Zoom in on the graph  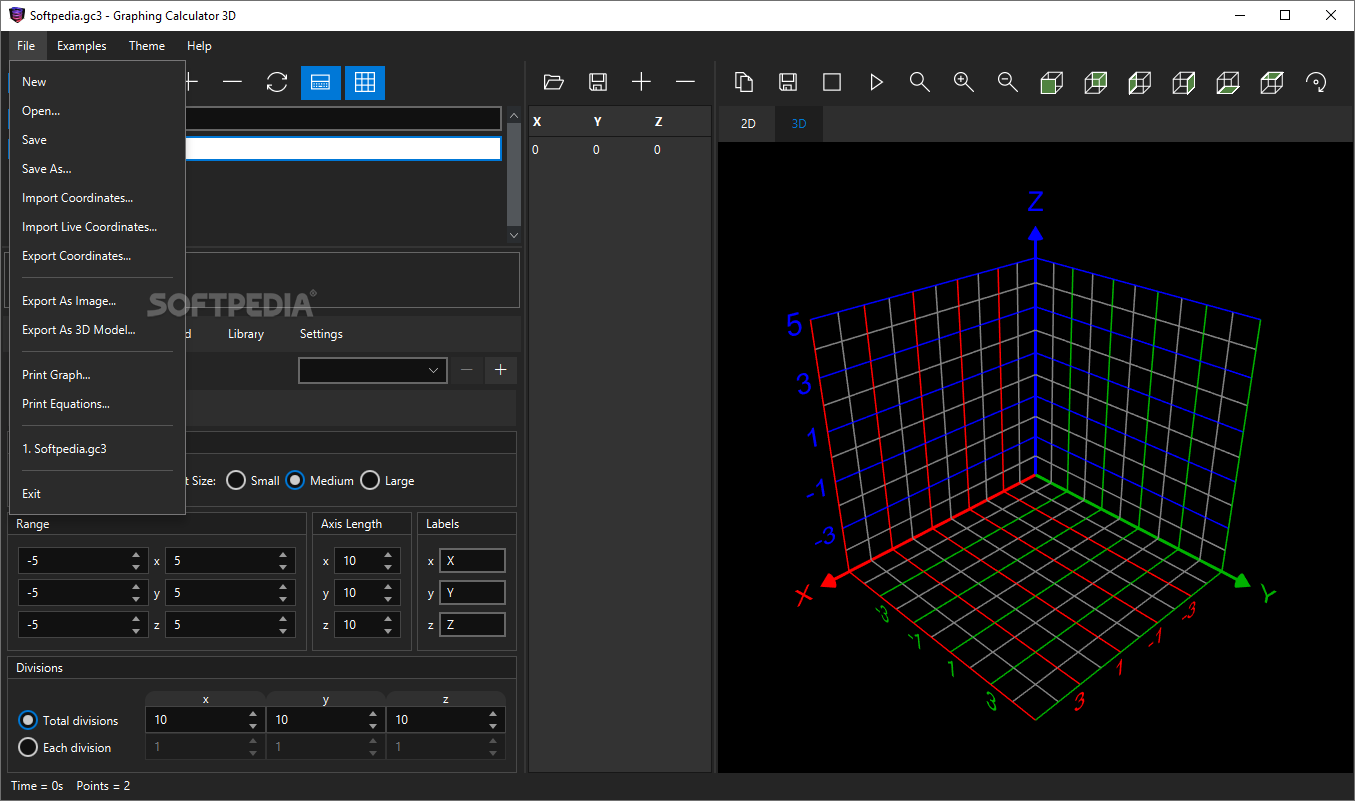tap(964, 82)
